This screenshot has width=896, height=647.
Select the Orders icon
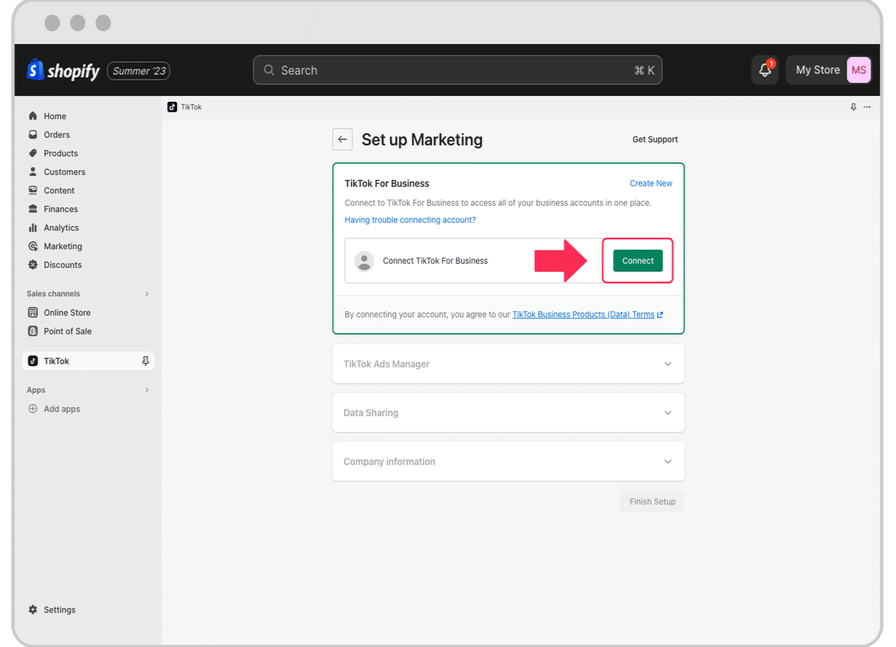tap(34, 134)
